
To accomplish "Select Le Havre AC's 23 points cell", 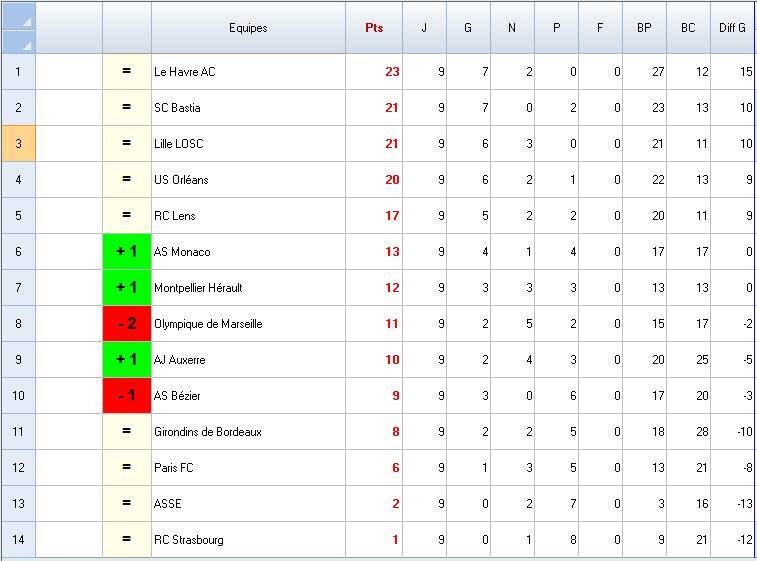I will (x=374, y=72).
